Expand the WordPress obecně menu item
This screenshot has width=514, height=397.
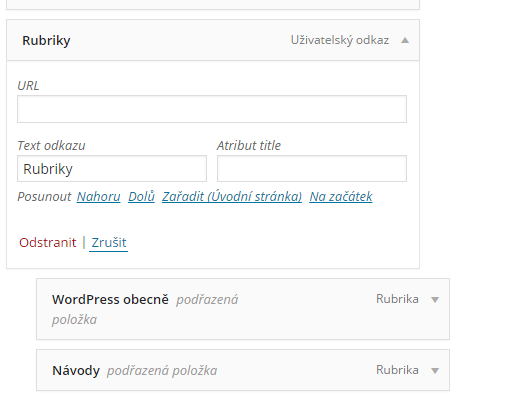(435, 299)
